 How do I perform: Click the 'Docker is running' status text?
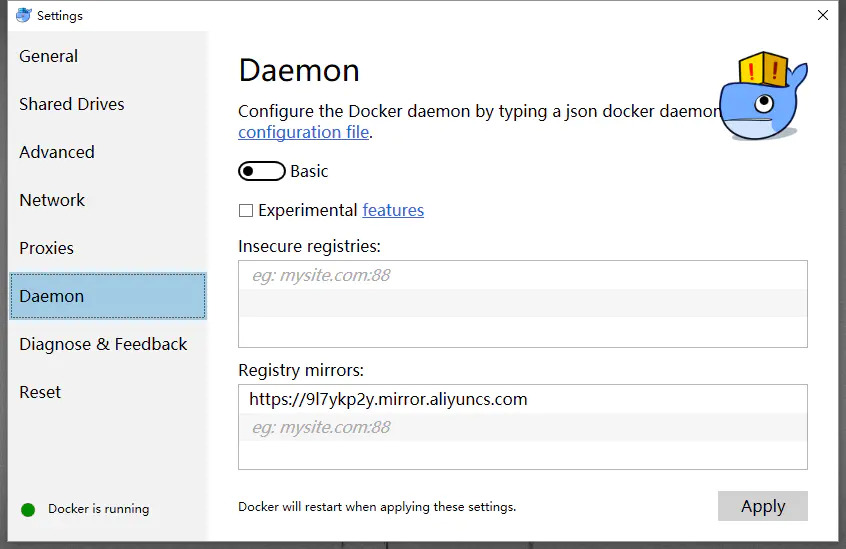pyautogui.click(x=99, y=509)
